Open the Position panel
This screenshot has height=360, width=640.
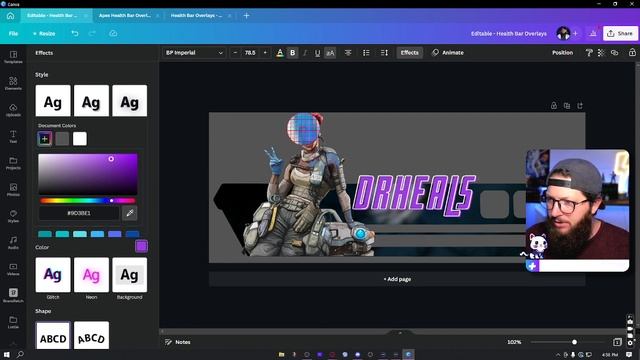562,53
